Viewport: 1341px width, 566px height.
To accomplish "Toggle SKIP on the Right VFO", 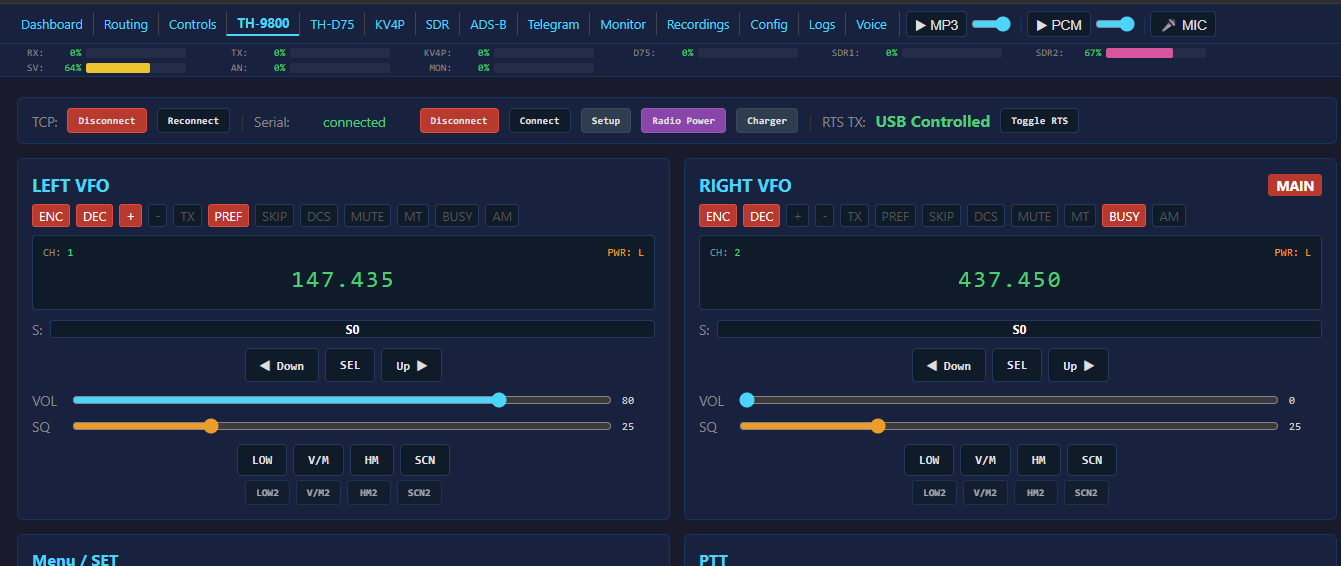I will [941, 216].
